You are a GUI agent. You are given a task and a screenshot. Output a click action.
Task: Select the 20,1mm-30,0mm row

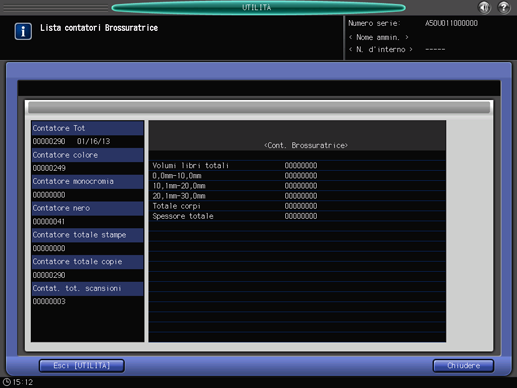click(297, 196)
